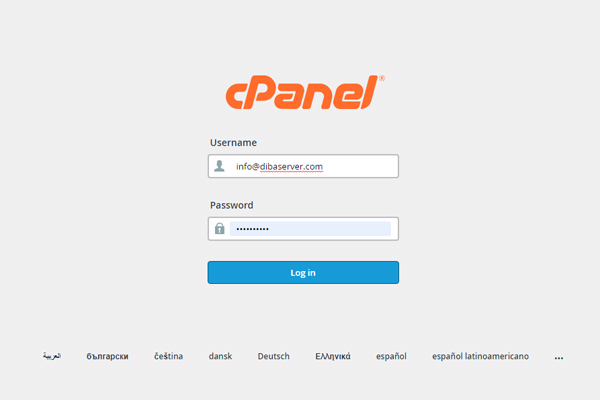Screen dimensions: 600x400
Task: Click the Password label
Action: click(x=232, y=205)
